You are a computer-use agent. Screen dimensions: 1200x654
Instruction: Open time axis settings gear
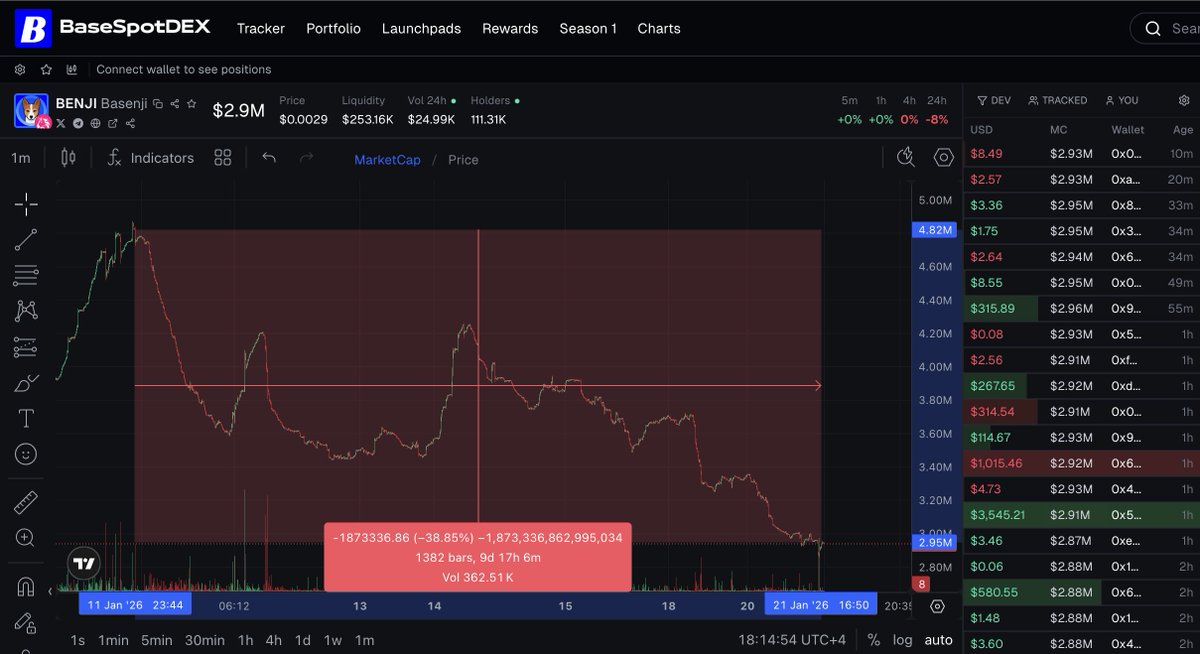click(937, 606)
